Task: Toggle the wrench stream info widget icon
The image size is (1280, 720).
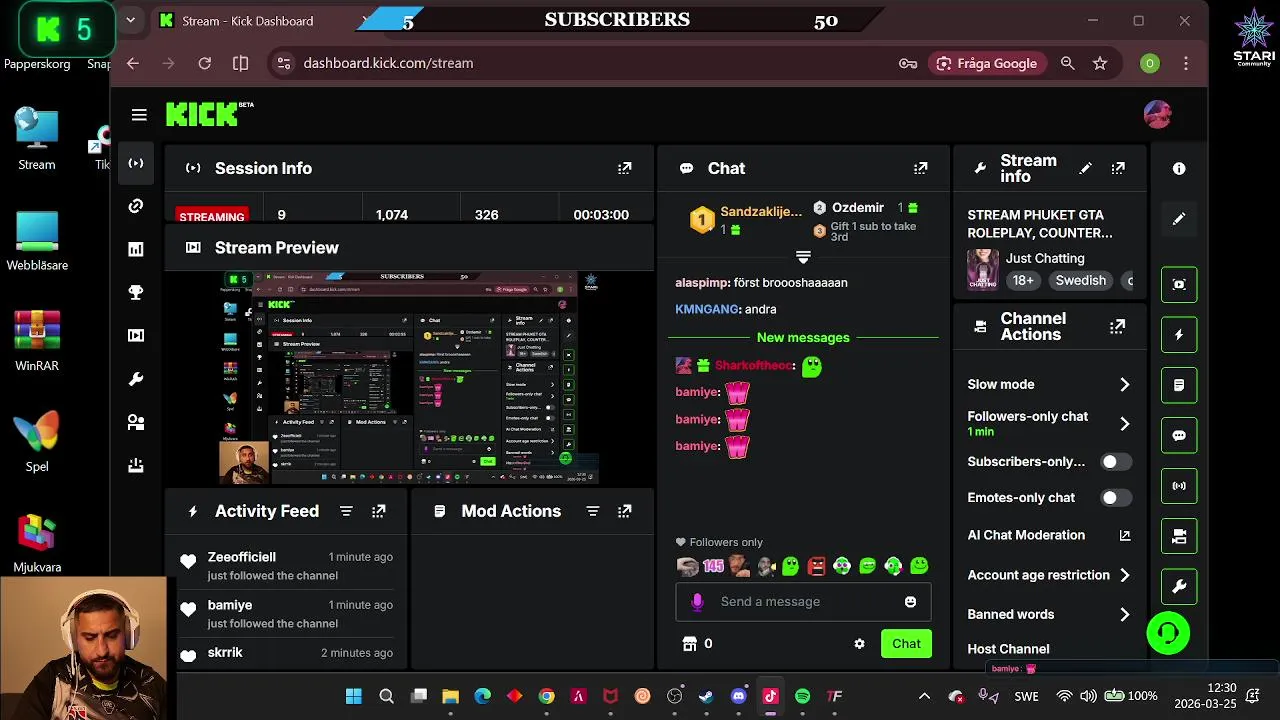Action: (1179, 587)
